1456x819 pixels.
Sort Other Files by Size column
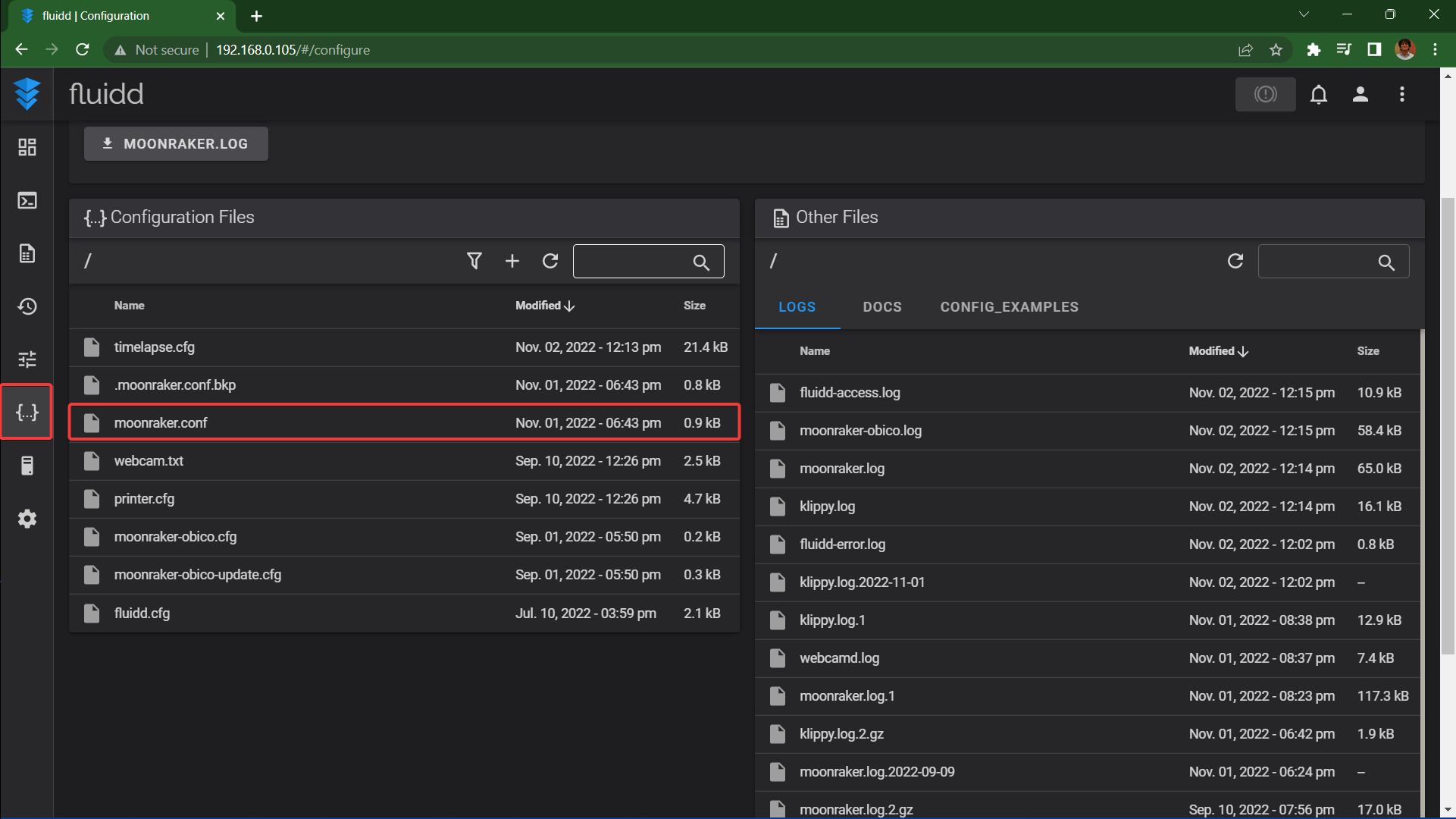[x=1368, y=351]
